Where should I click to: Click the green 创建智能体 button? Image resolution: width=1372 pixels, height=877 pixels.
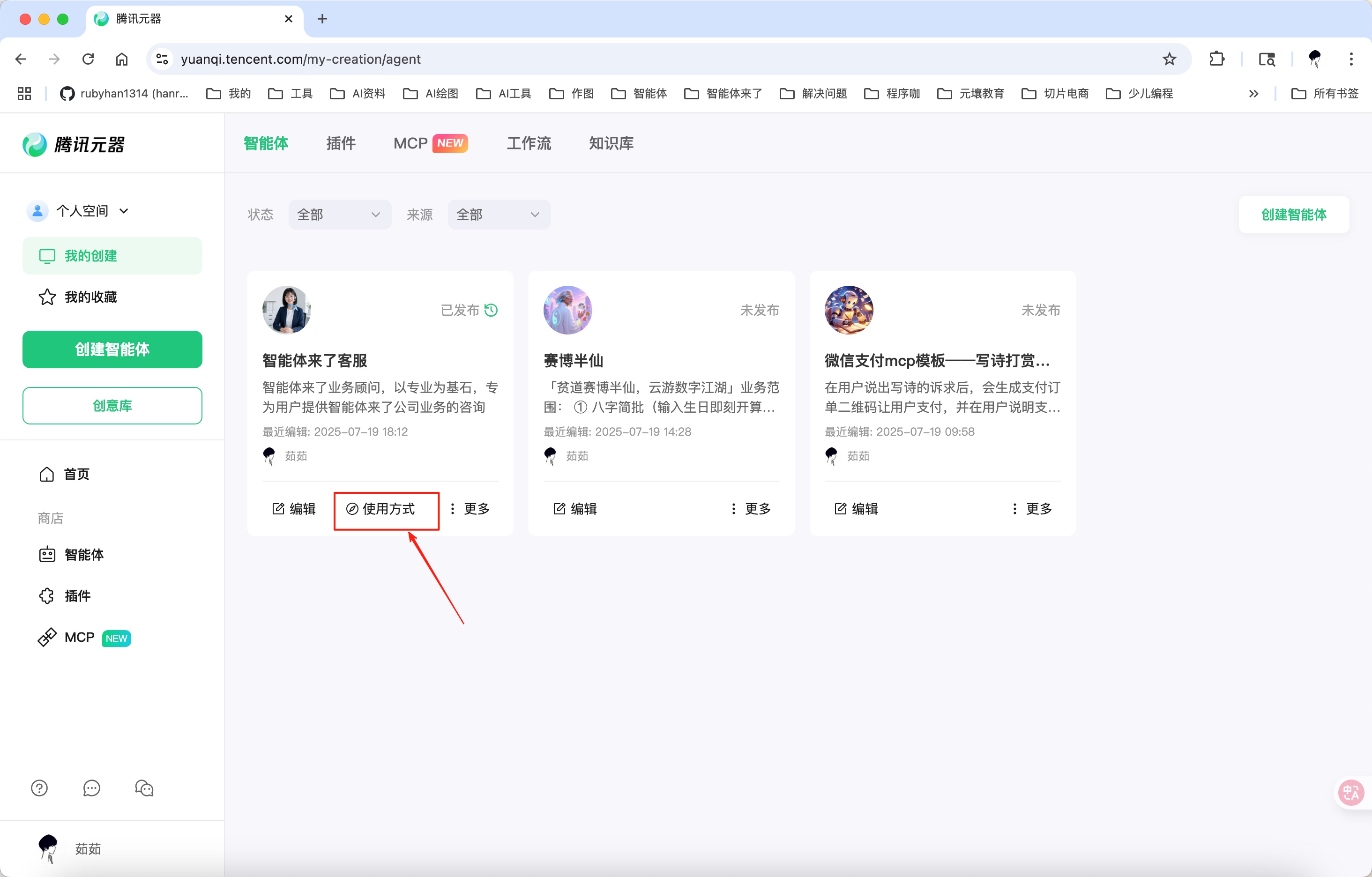pos(112,349)
